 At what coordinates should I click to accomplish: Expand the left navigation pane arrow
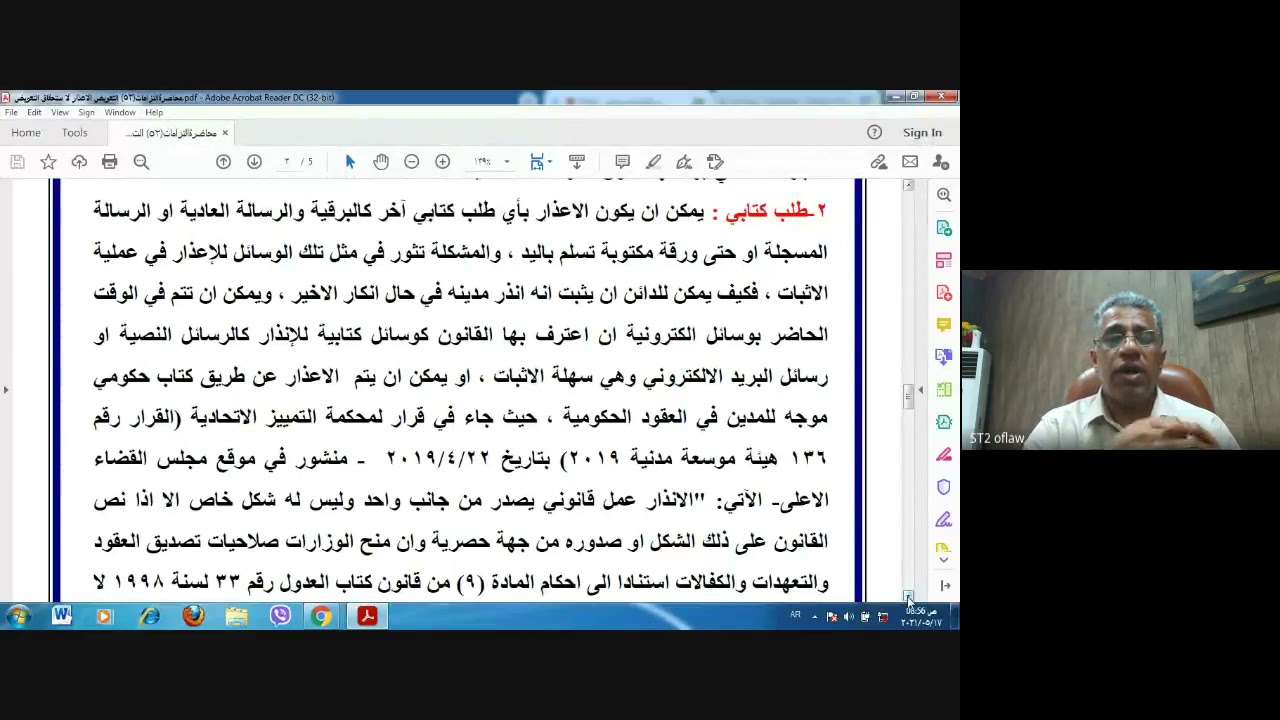(x=6, y=390)
